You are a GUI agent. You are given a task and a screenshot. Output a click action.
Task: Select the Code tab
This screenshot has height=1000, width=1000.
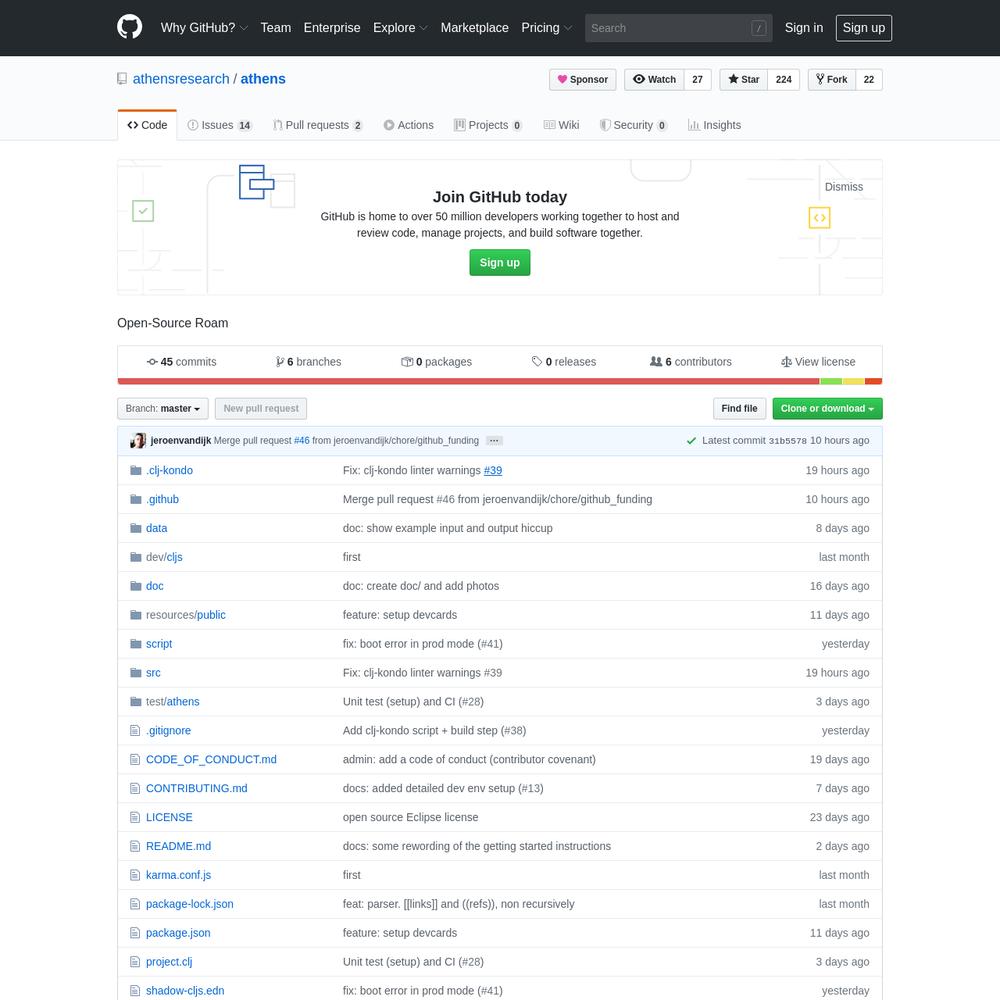(147, 125)
